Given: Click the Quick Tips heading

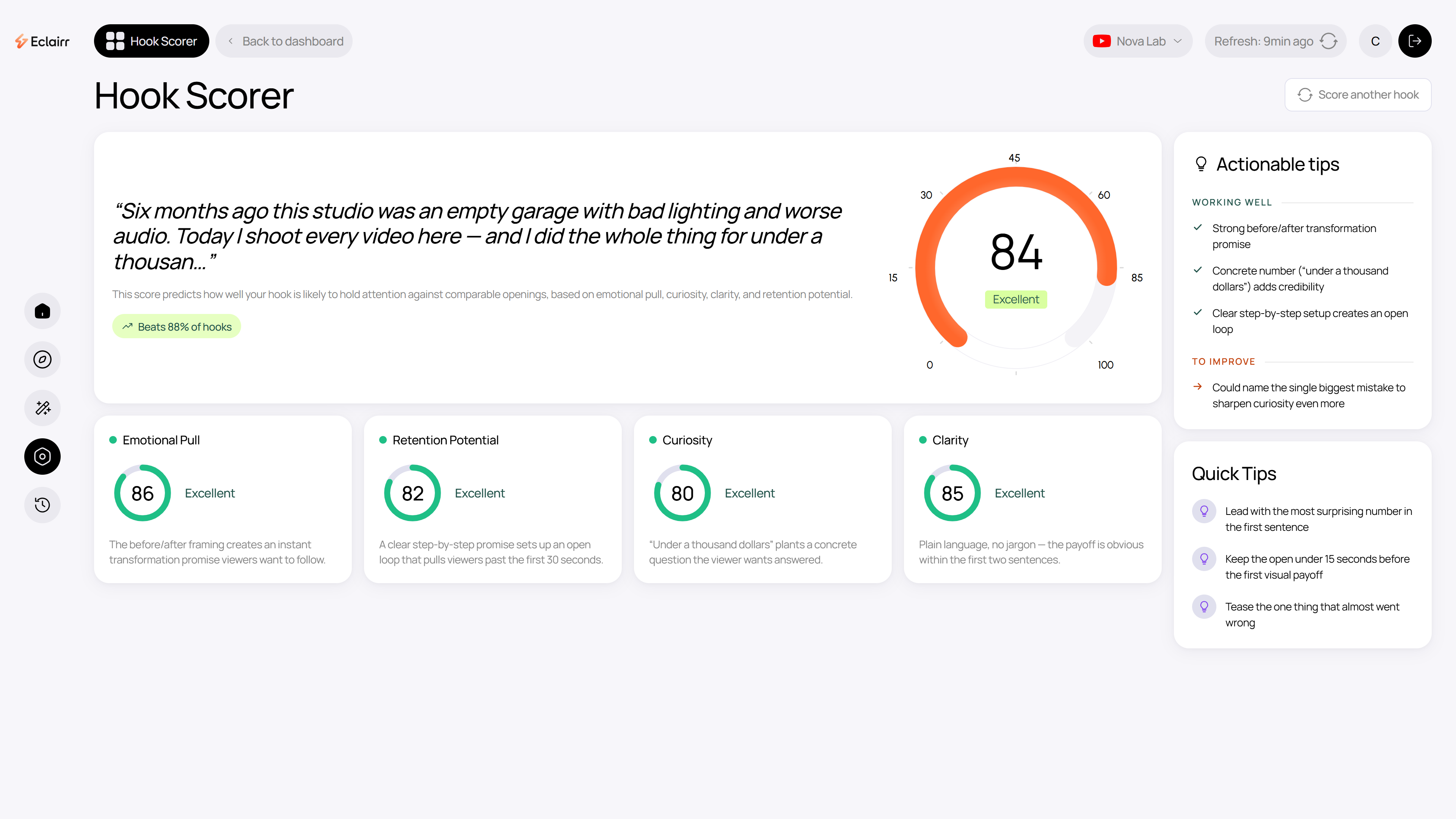Looking at the screenshot, I should (x=1234, y=474).
